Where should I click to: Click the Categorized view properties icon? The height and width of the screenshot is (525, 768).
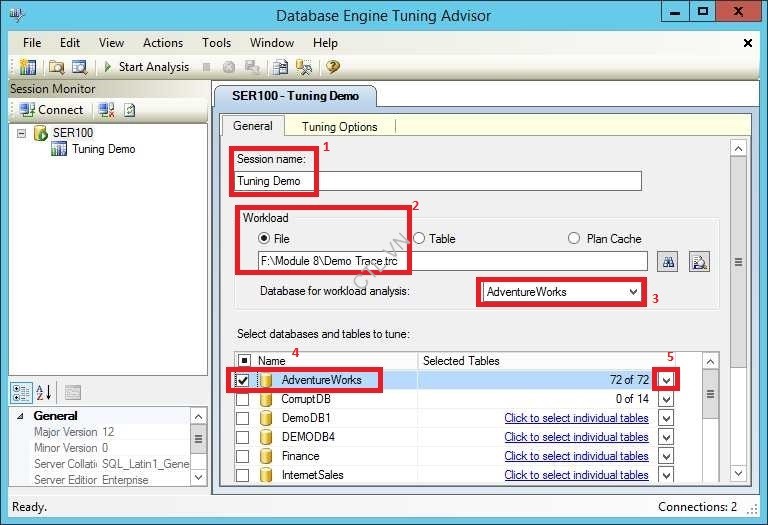click(x=21, y=392)
